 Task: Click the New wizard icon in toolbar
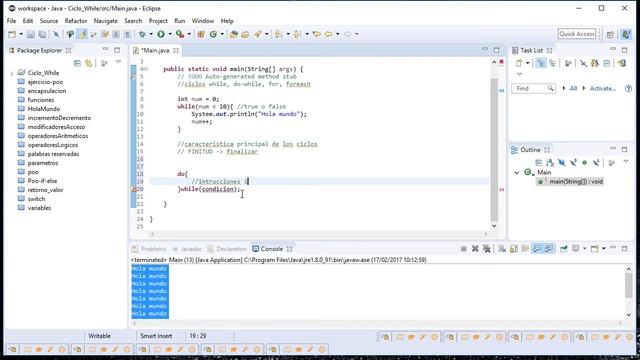point(12,34)
